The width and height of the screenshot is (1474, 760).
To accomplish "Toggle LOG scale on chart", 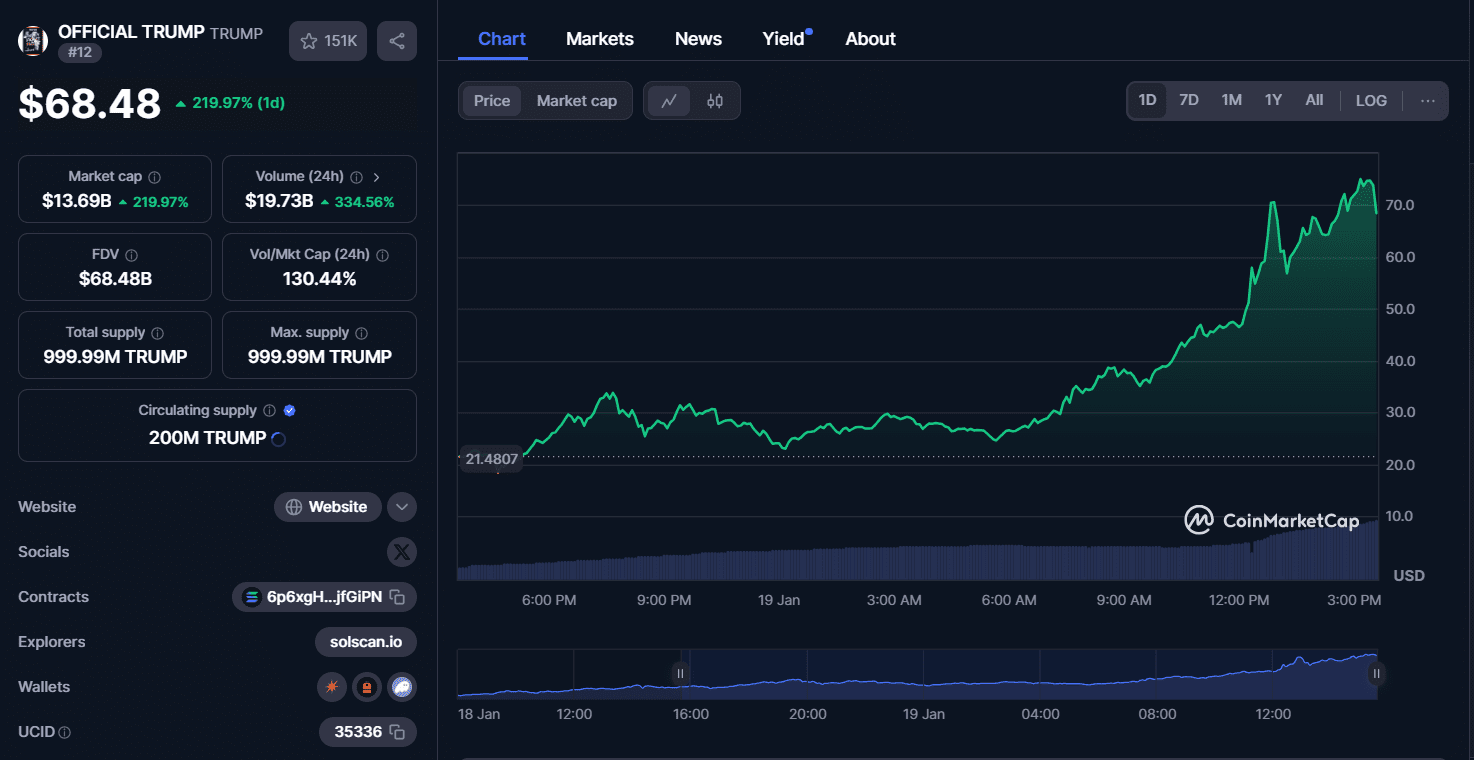I will (1371, 101).
